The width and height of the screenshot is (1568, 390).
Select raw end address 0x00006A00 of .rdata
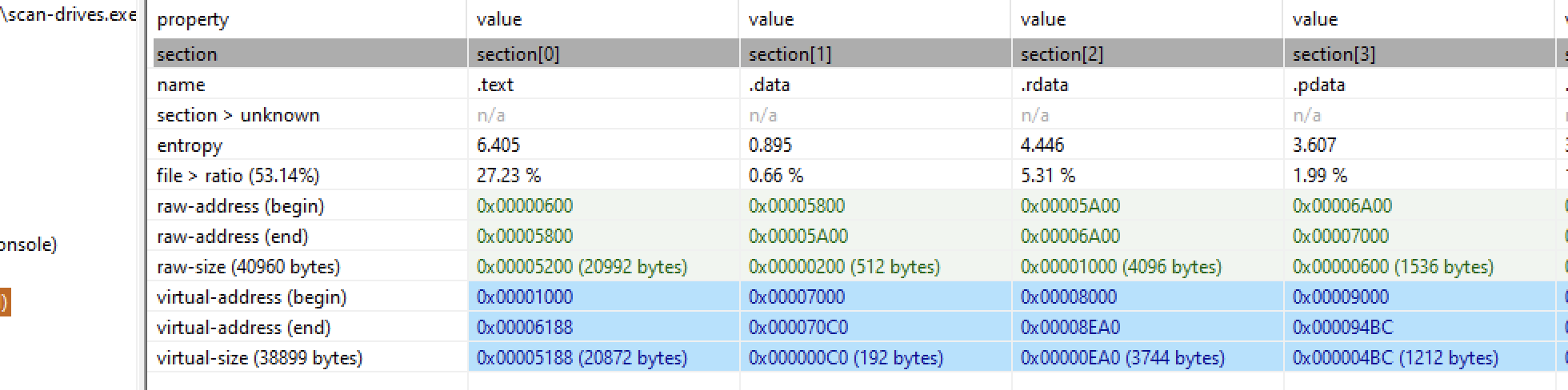1070,237
